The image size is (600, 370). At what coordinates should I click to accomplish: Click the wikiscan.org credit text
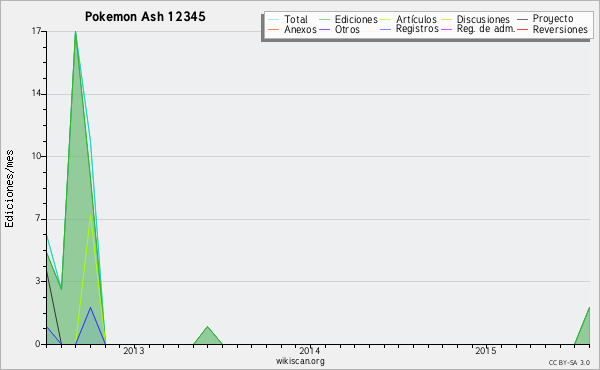(300, 361)
